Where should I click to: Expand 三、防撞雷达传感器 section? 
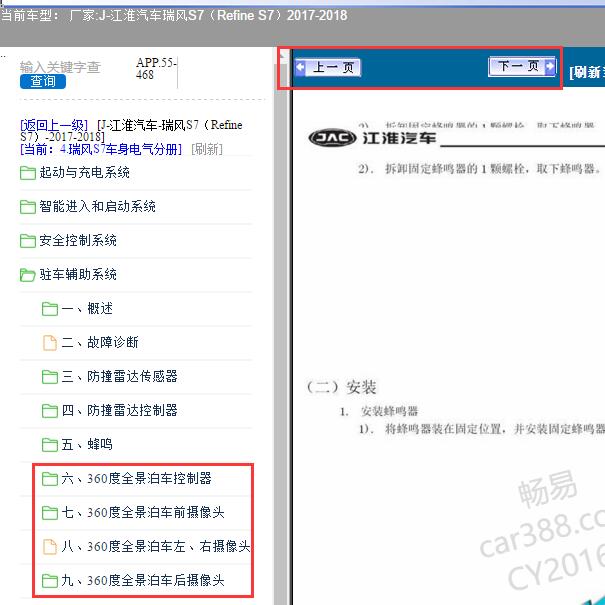coord(120,376)
